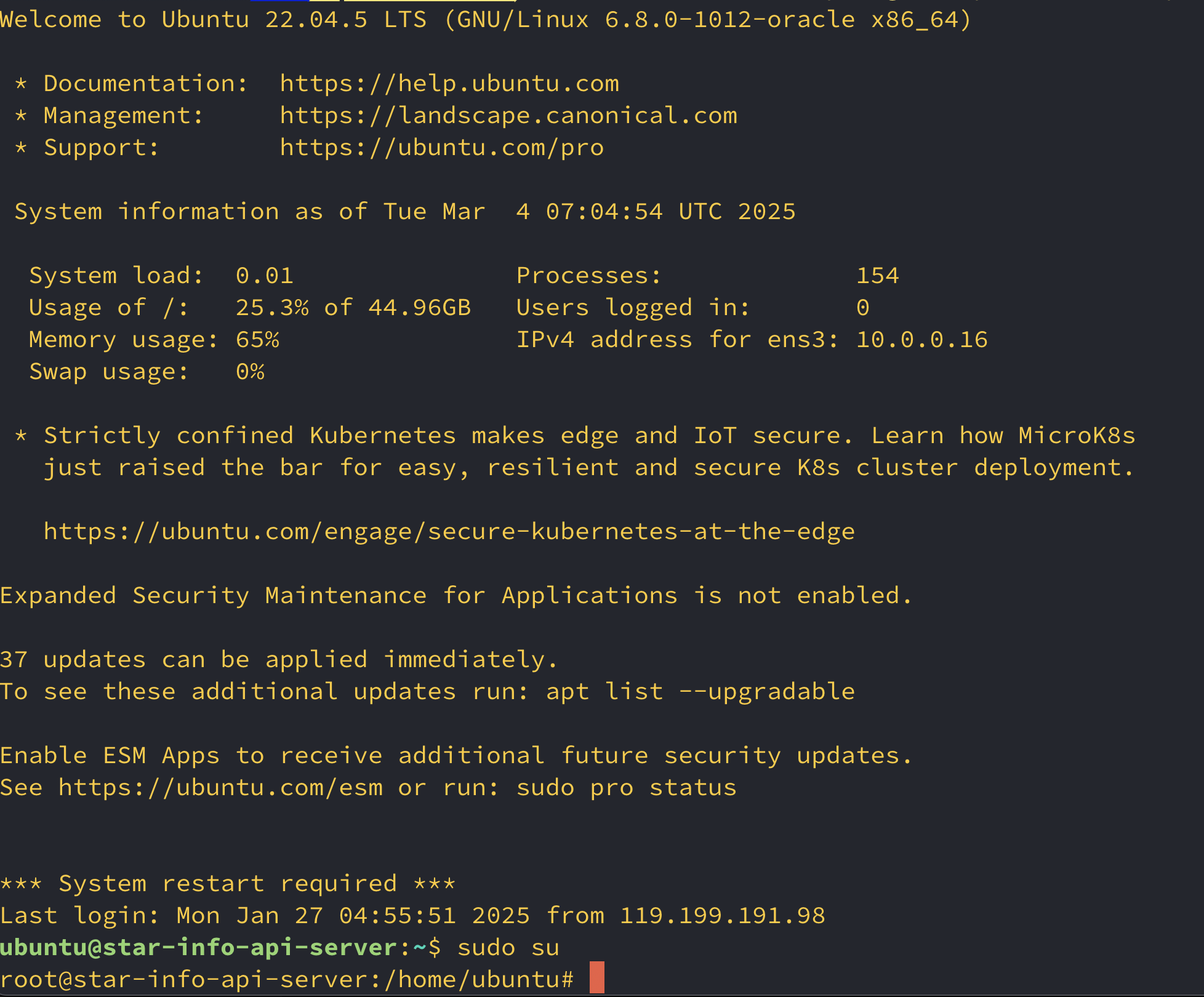Click the System load 0.01 value
The image size is (1204, 997).
coord(265,276)
